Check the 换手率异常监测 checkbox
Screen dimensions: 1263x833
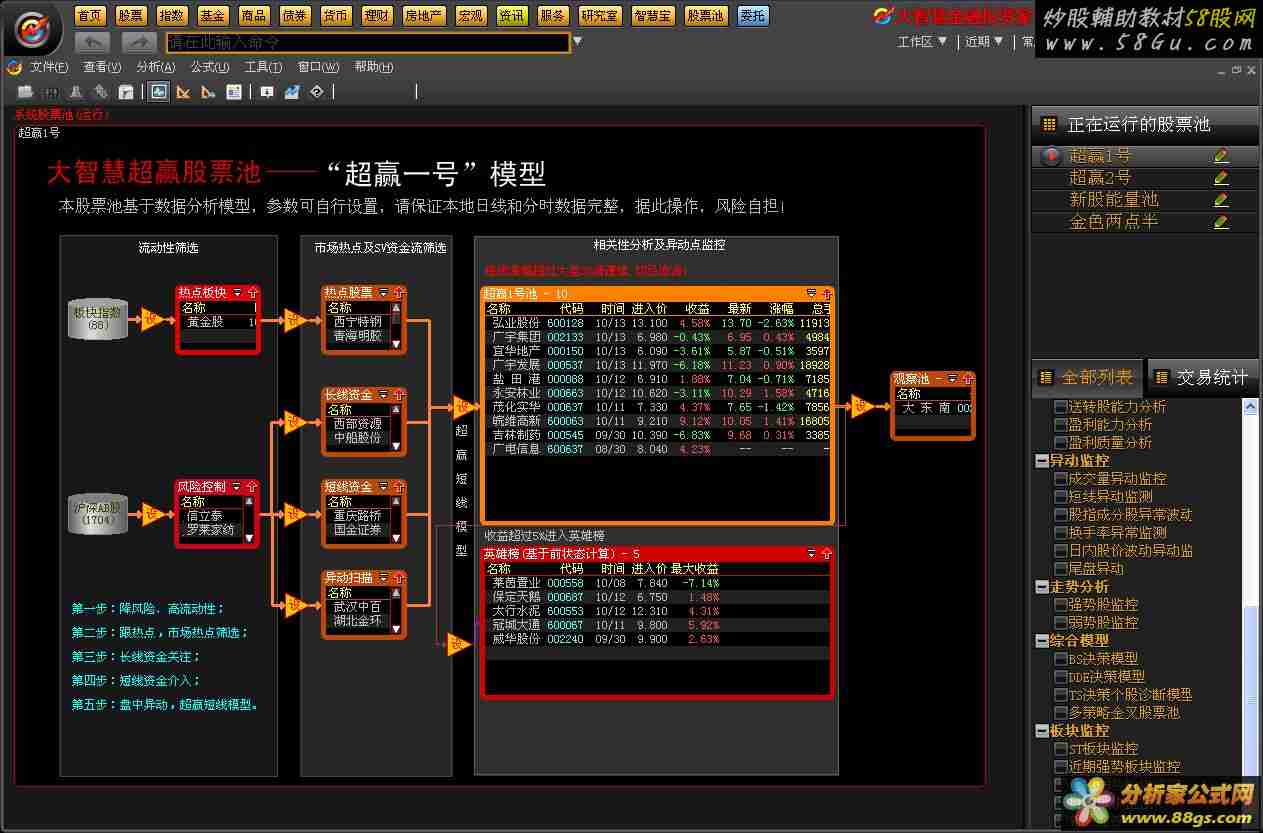[1061, 533]
